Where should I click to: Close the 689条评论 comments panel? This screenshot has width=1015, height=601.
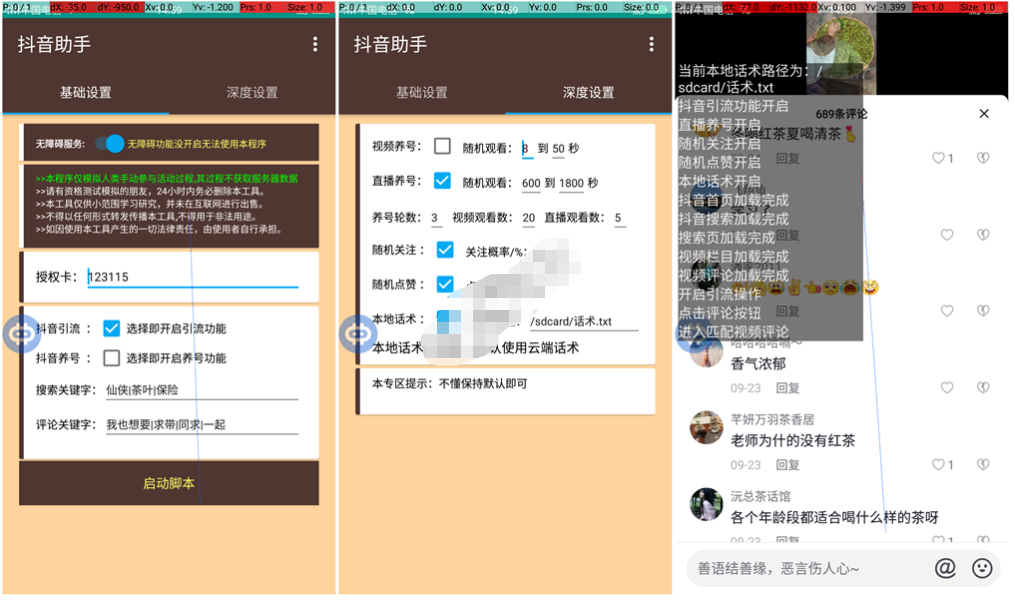pyautogui.click(x=984, y=113)
